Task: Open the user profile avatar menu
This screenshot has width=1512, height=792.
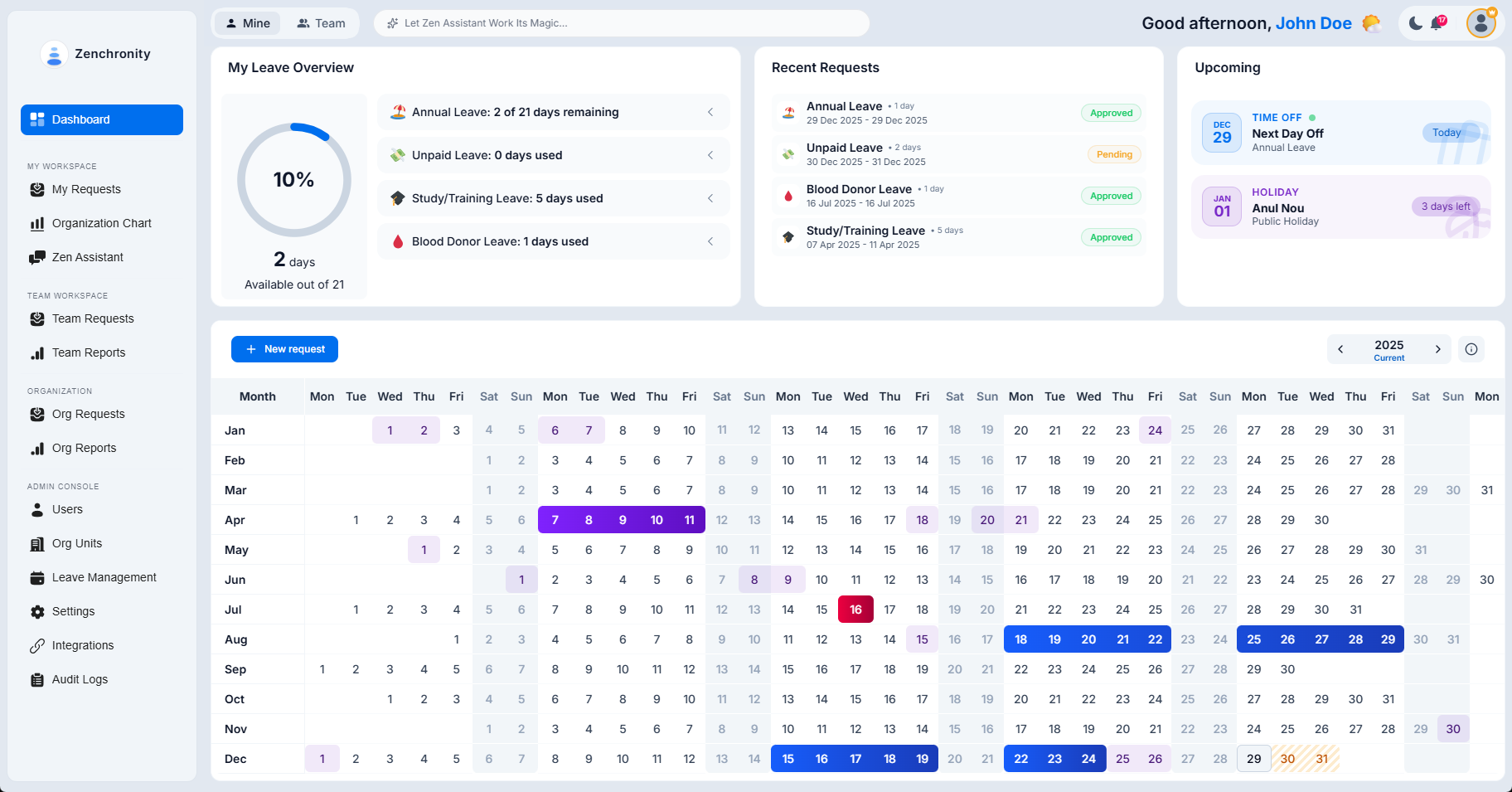Action: [x=1480, y=23]
